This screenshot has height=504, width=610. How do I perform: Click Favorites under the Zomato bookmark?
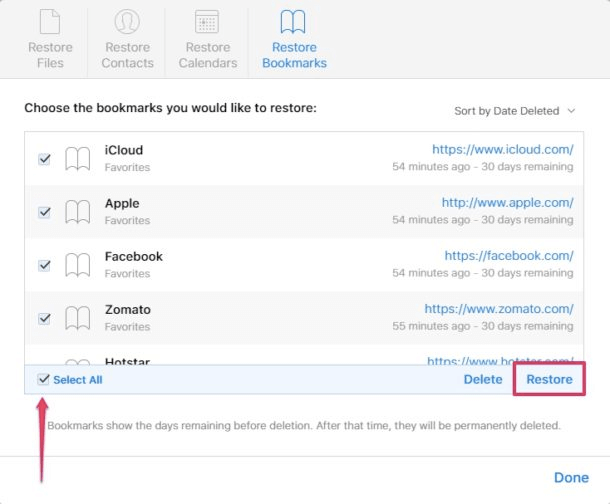point(127,327)
